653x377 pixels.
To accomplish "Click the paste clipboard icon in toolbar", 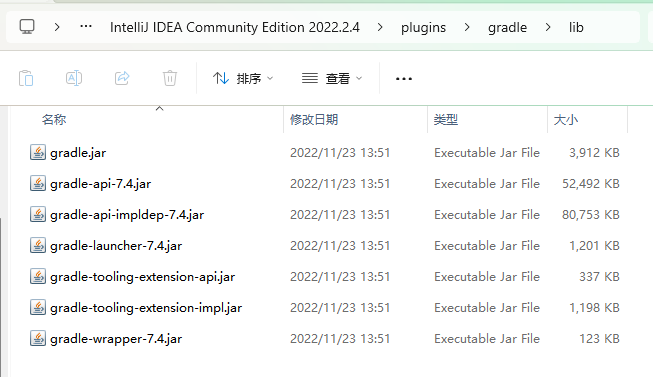I will 26,78.
